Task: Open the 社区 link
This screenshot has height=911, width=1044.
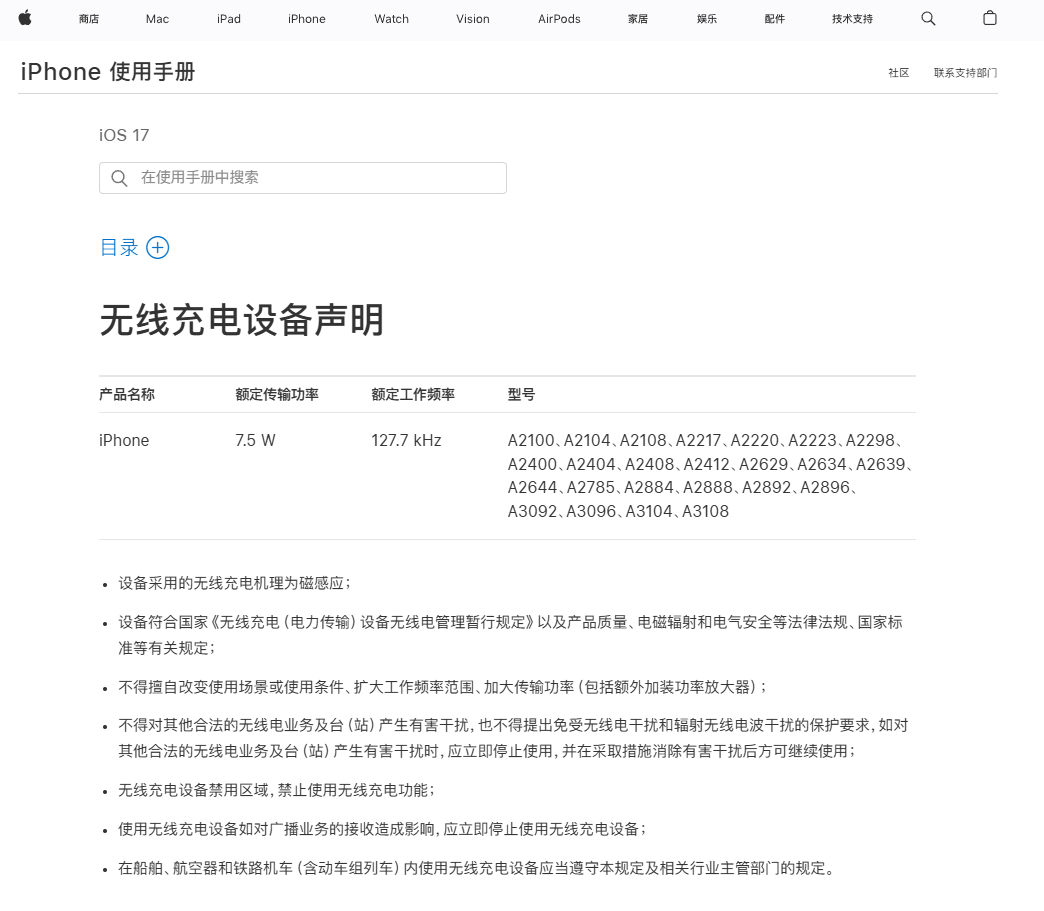Action: coord(898,73)
